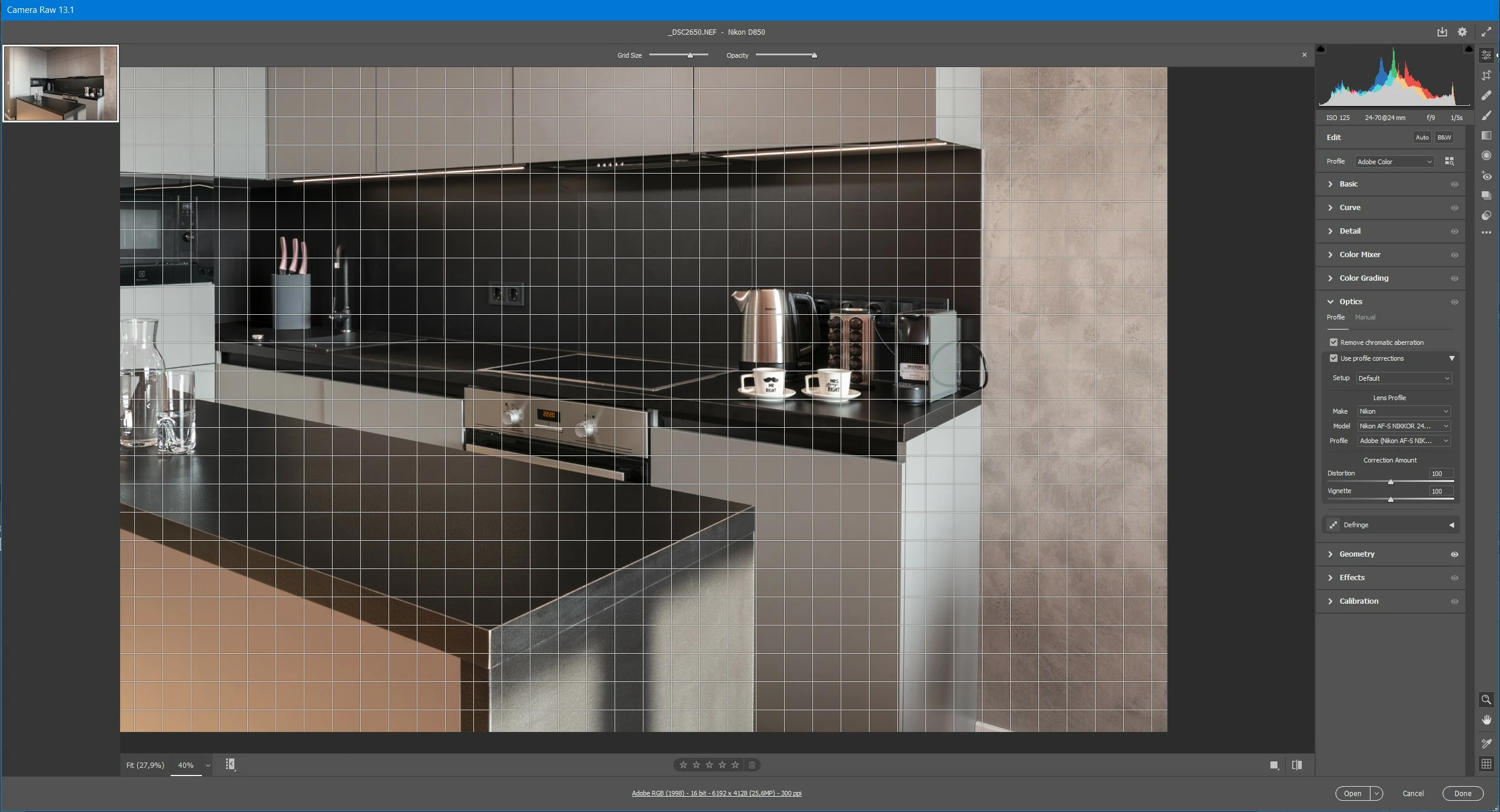Toggle the grid overlay icon
This screenshot has width=1500, height=812.
1486,764
